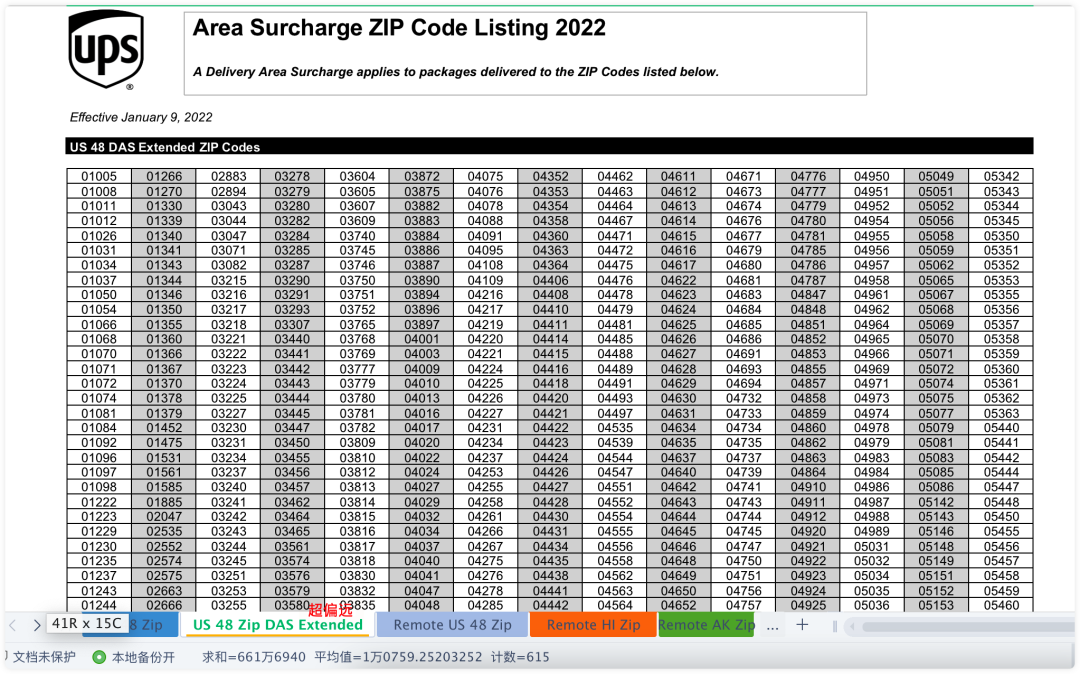The height and width of the screenshot is (674, 1080).
Task: Add a new sheet with plus icon
Action: coord(802,625)
